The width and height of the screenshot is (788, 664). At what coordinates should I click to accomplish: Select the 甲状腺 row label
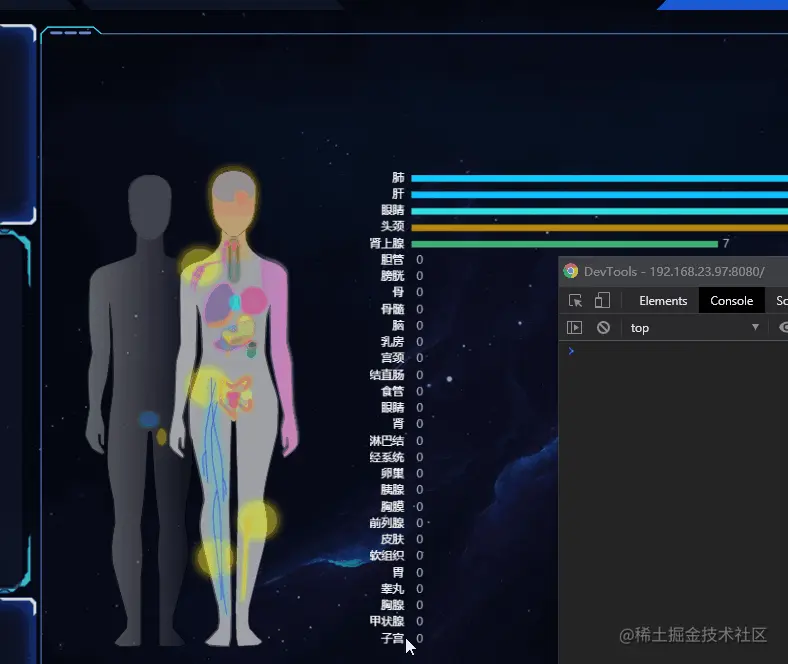(x=387, y=621)
